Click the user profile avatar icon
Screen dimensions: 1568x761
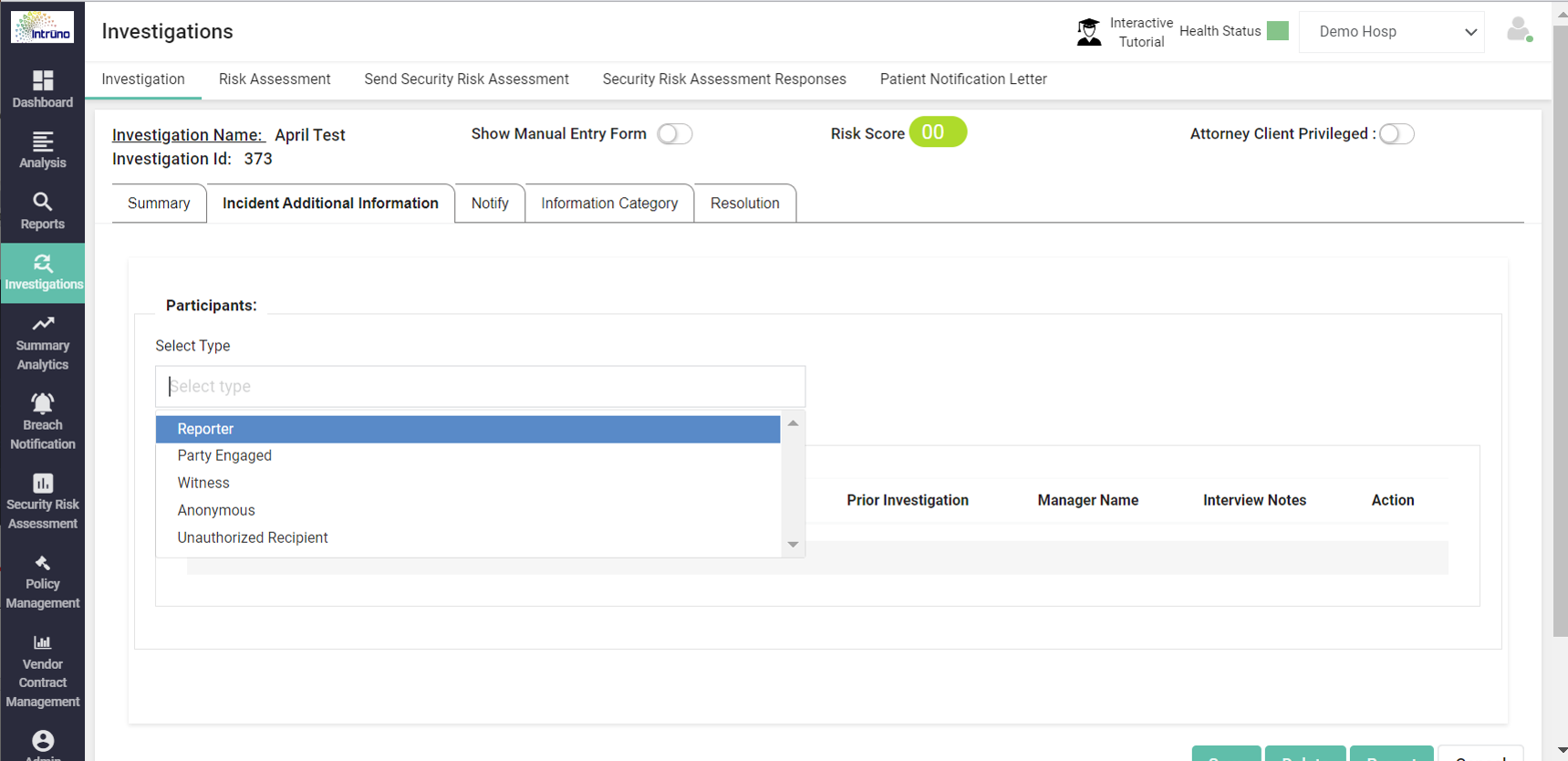(x=1519, y=30)
